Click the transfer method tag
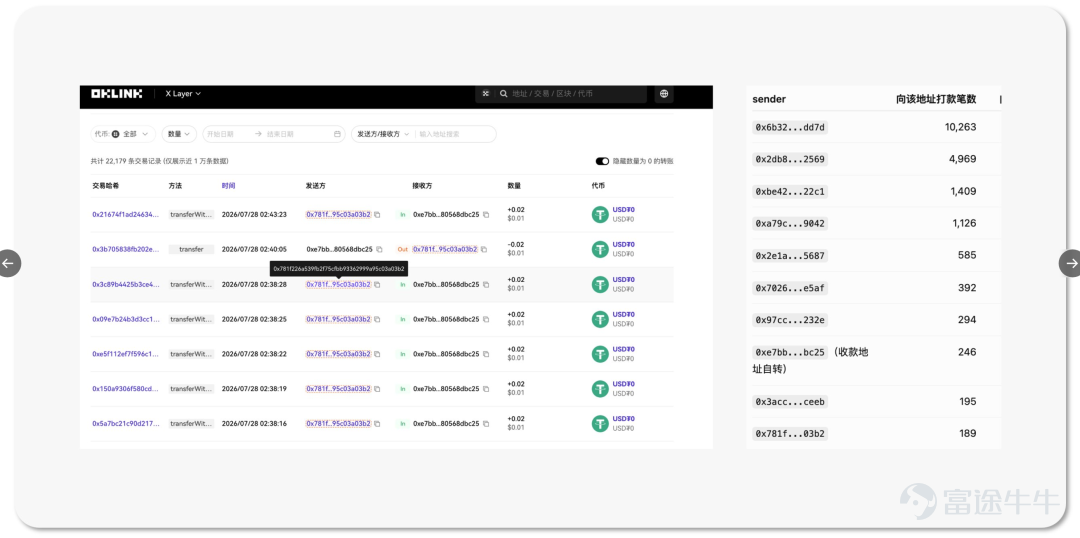The width and height of the screenshot is (1080, 538). 191,249
